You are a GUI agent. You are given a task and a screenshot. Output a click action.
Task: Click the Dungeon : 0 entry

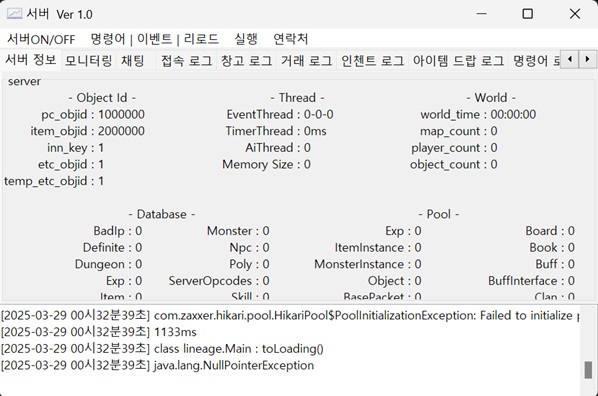[108, 264]
